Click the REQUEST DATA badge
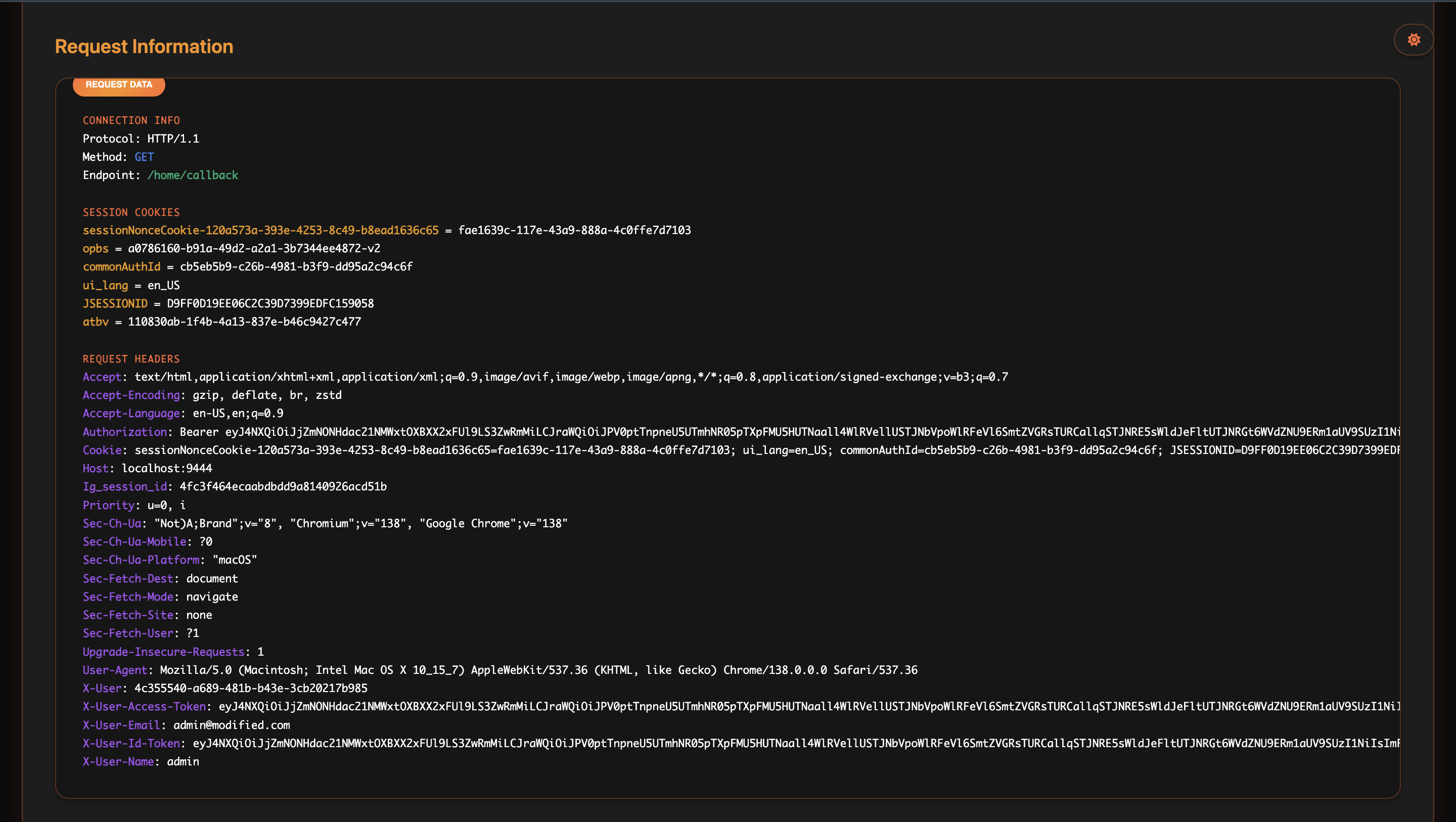This screenshot has width=1456, height=822. click(119, 85)
